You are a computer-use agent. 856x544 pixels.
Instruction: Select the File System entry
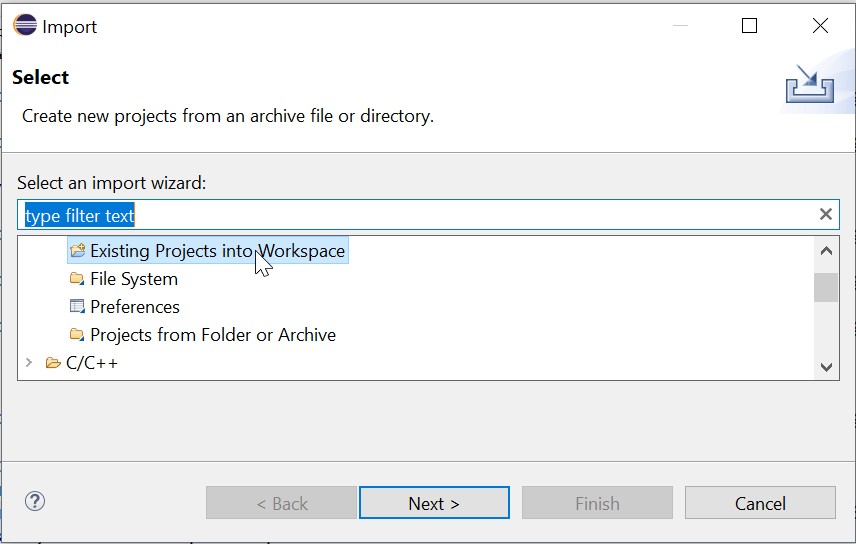coord(134,279)
